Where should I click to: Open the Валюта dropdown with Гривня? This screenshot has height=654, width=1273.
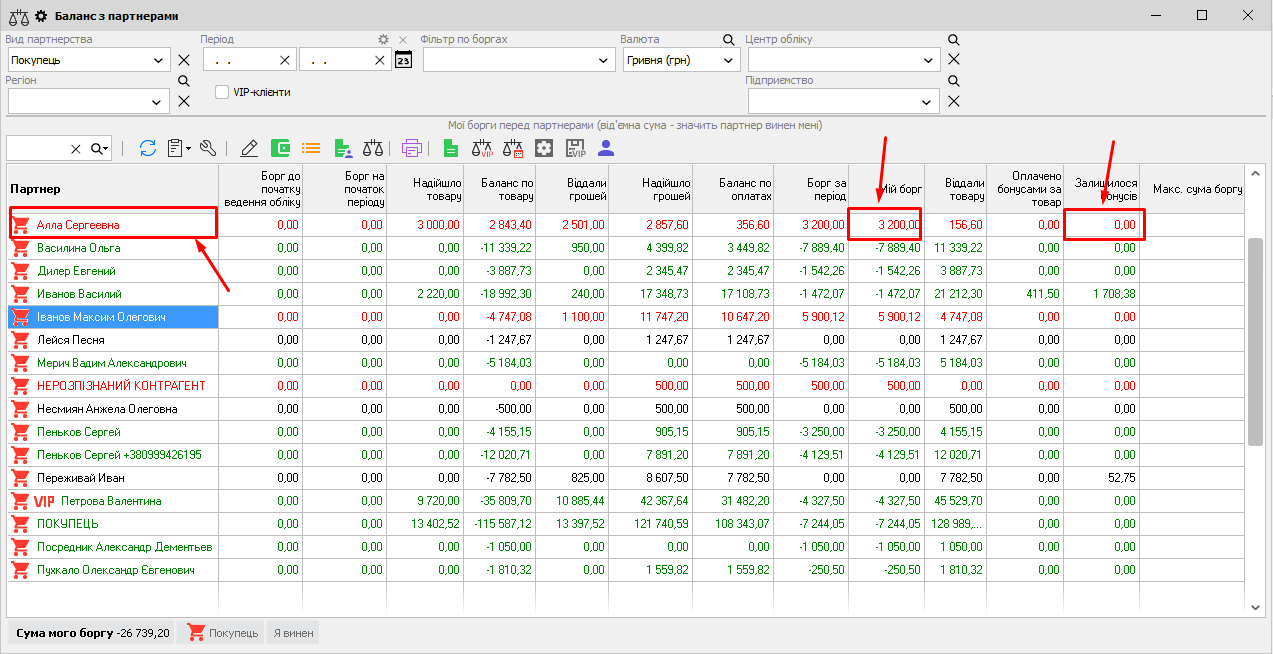727,60
